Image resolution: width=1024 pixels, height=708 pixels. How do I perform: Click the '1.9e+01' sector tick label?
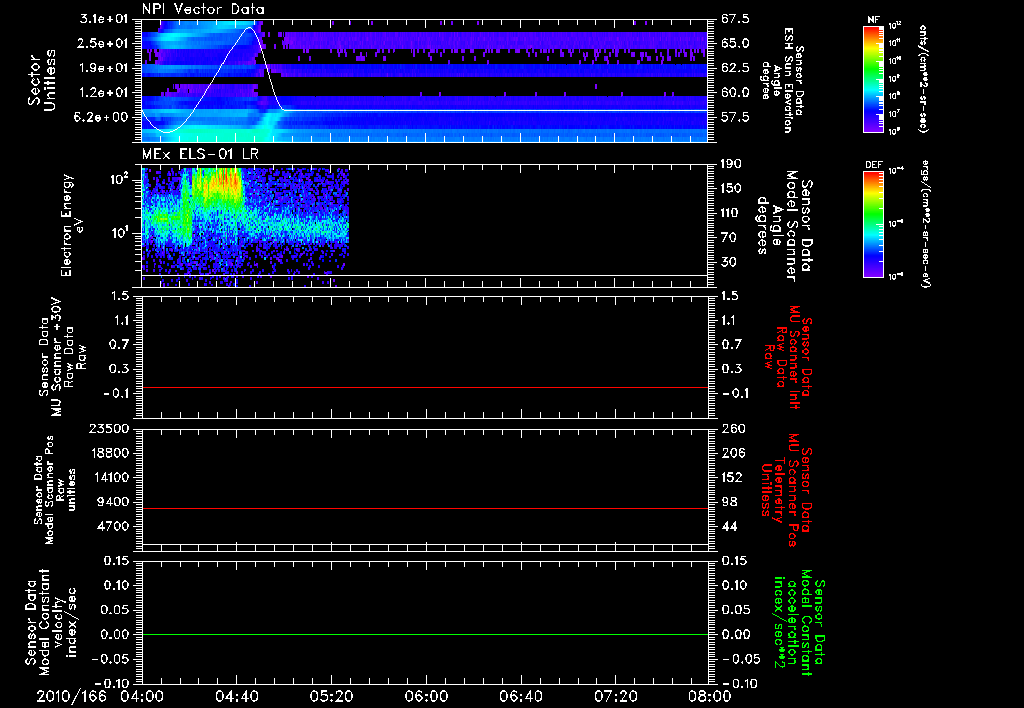104,68
